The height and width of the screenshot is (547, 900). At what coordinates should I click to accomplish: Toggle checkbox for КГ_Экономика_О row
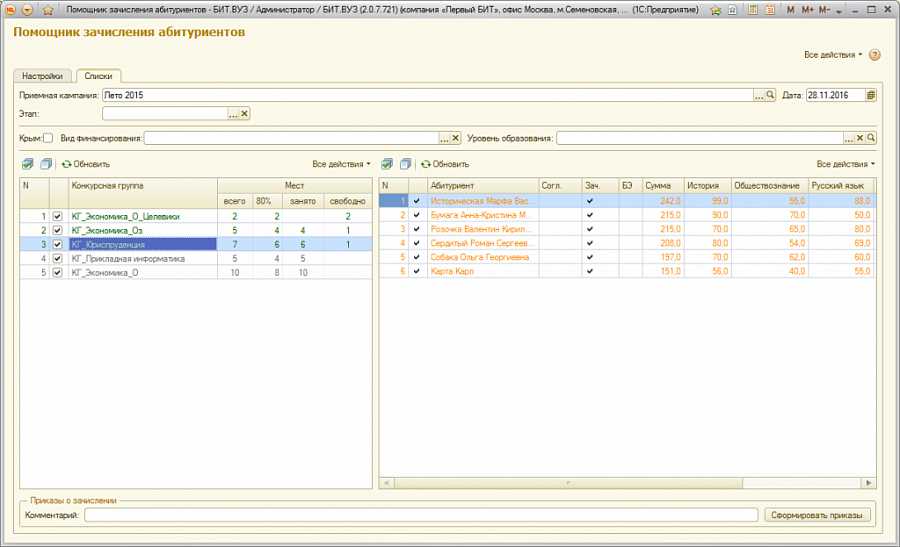[x=57, y=273]
